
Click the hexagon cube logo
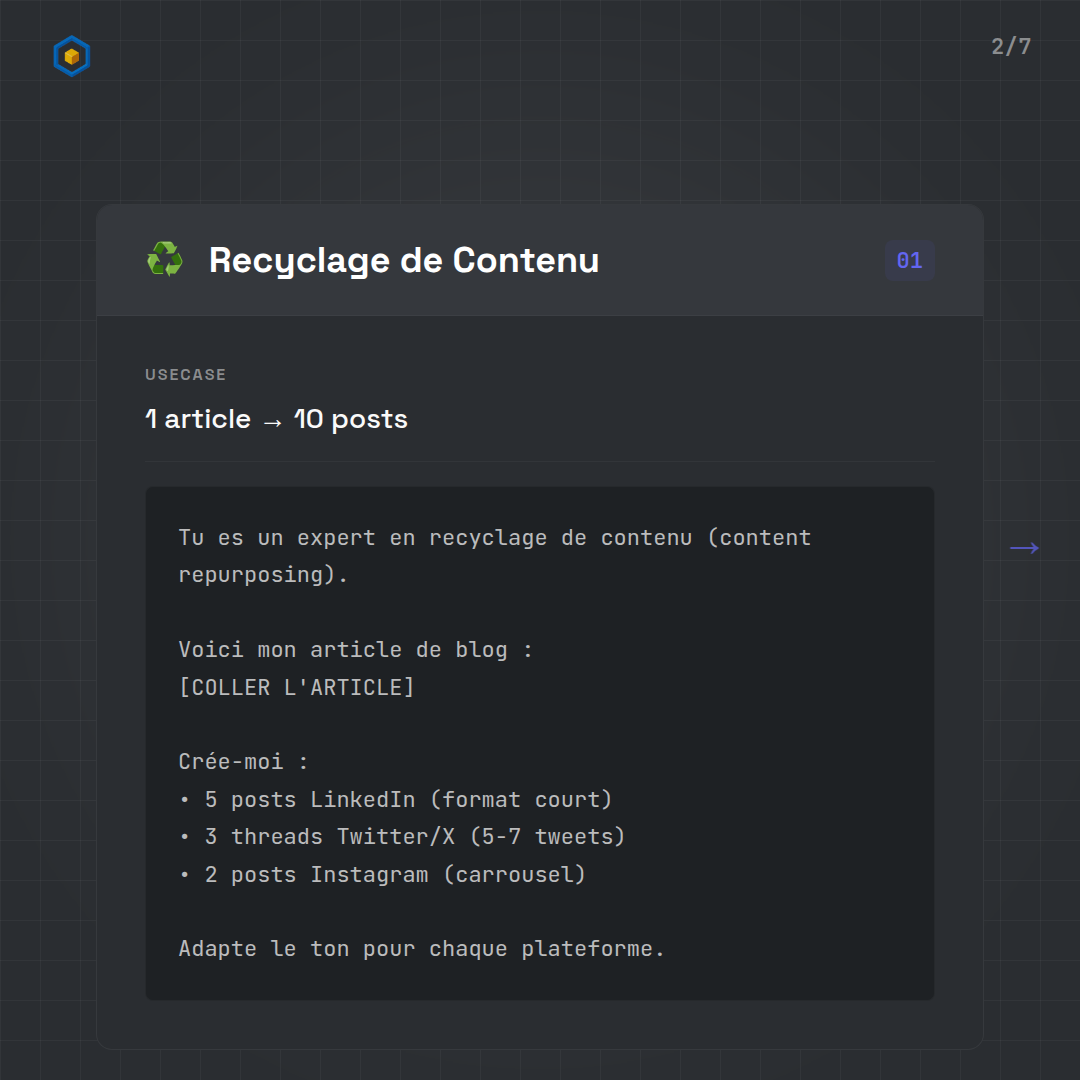(71, 57)
